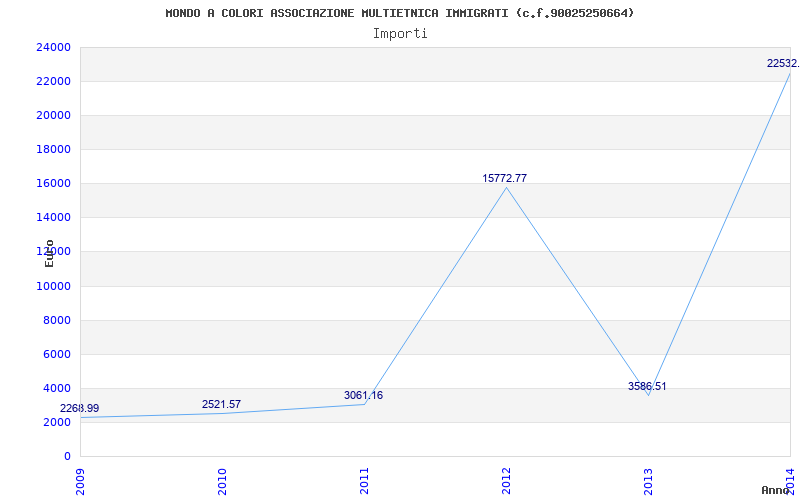Click the data label 3586.51

coord(647,387)
